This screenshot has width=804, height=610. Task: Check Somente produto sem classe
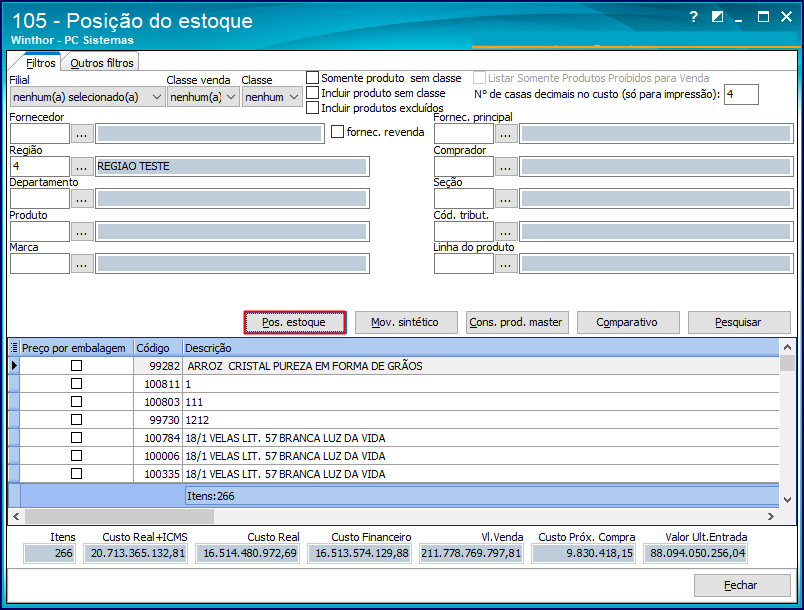point(312,78)
